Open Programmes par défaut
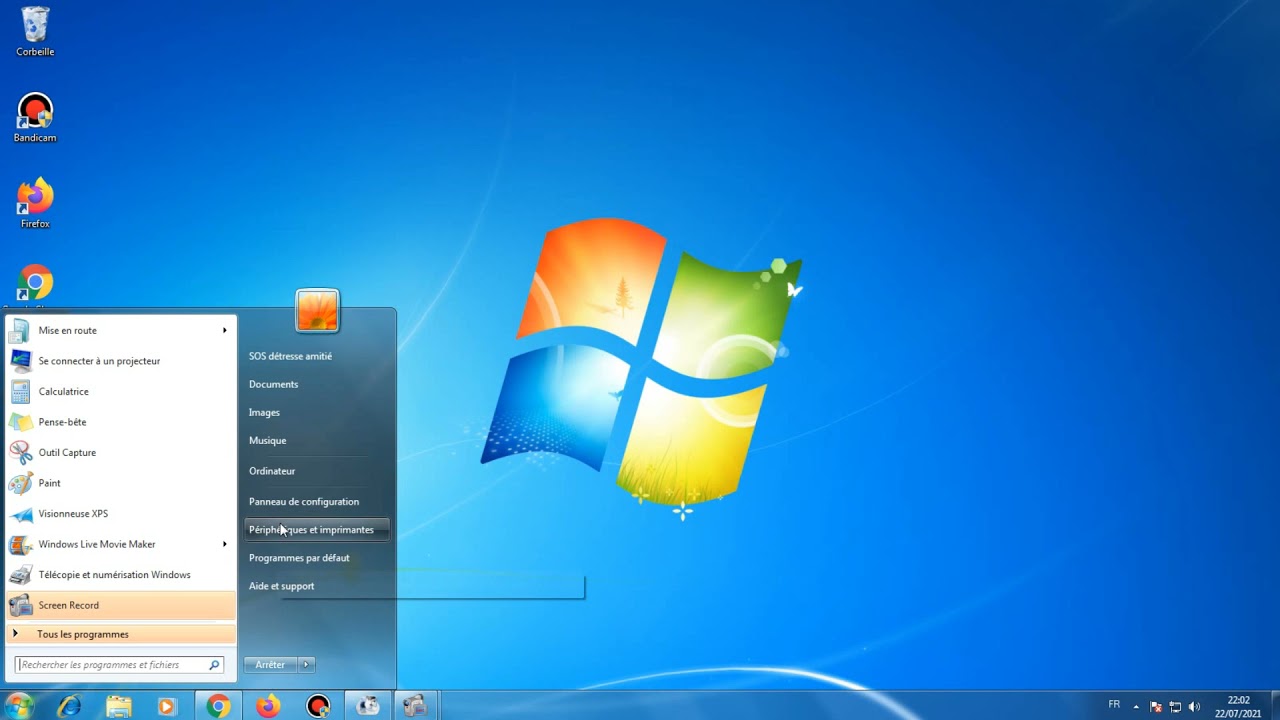Image resolution: width=1280 pixels, height=720 pixels. click(299, 558)
